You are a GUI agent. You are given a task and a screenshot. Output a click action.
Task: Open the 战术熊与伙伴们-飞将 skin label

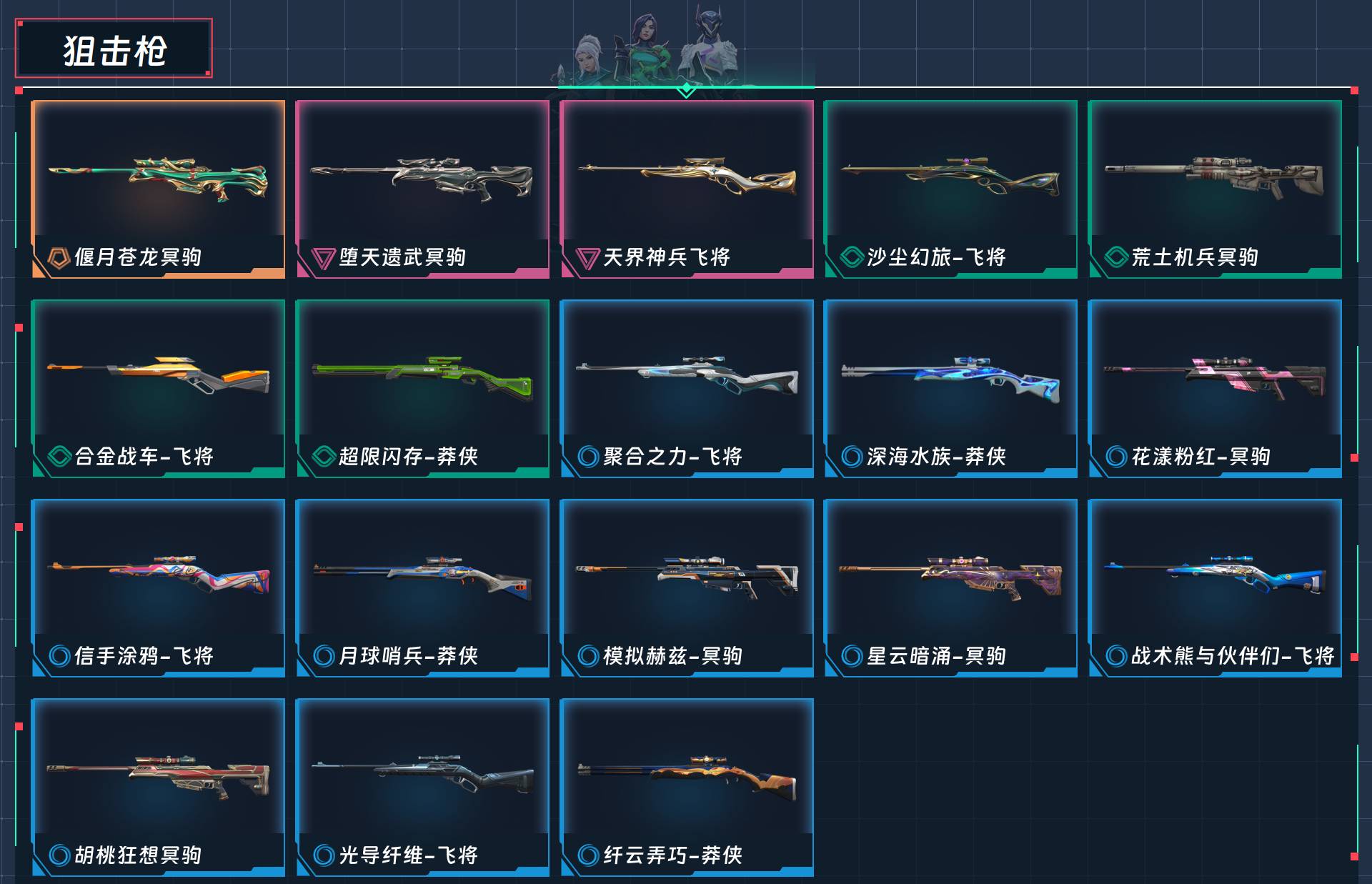click(1233, 656)
